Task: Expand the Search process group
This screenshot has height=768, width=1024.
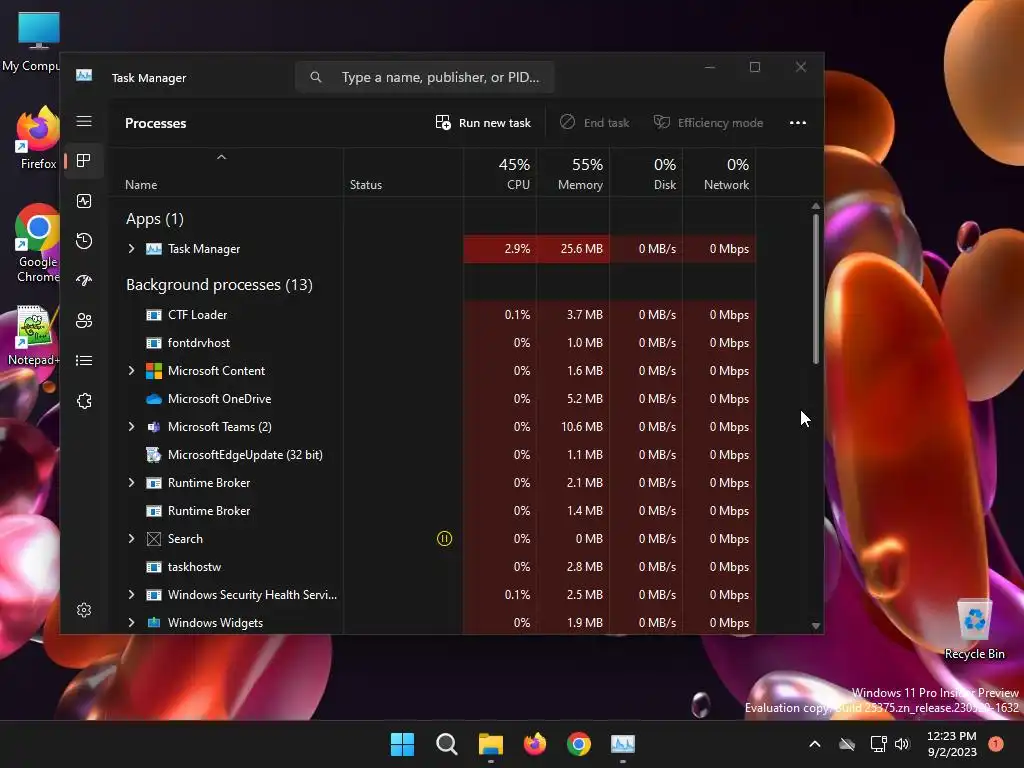Action: pos(131,539)
